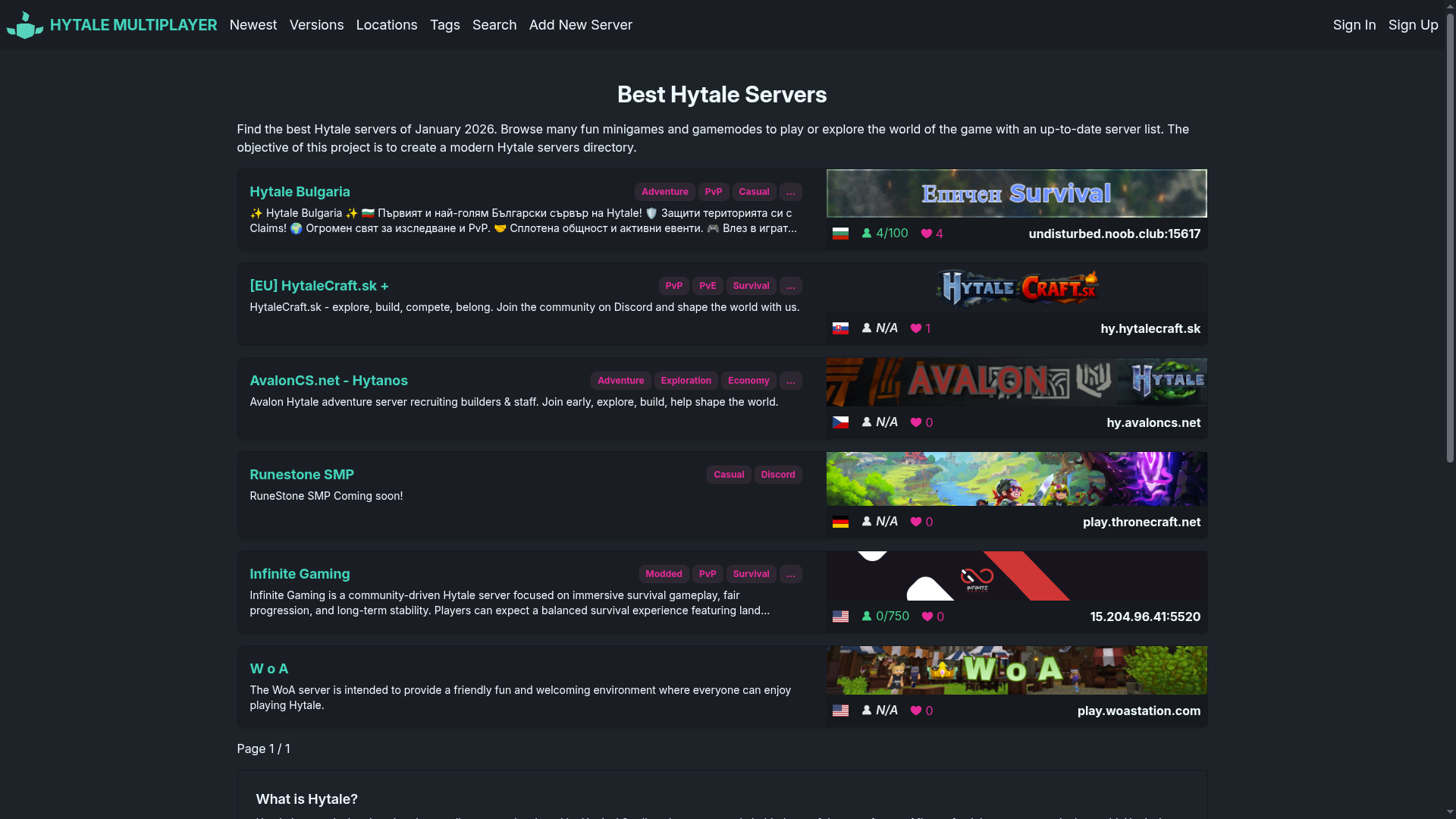Screen dimensions: 1456x819
Task: Open the Sign Up page
Action: pyautogui.click(x=1413, y=25)
